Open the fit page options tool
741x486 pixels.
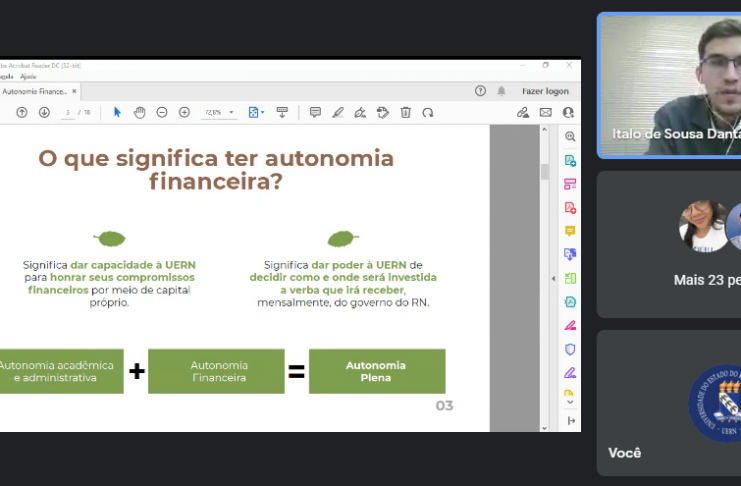pos(253,113)
